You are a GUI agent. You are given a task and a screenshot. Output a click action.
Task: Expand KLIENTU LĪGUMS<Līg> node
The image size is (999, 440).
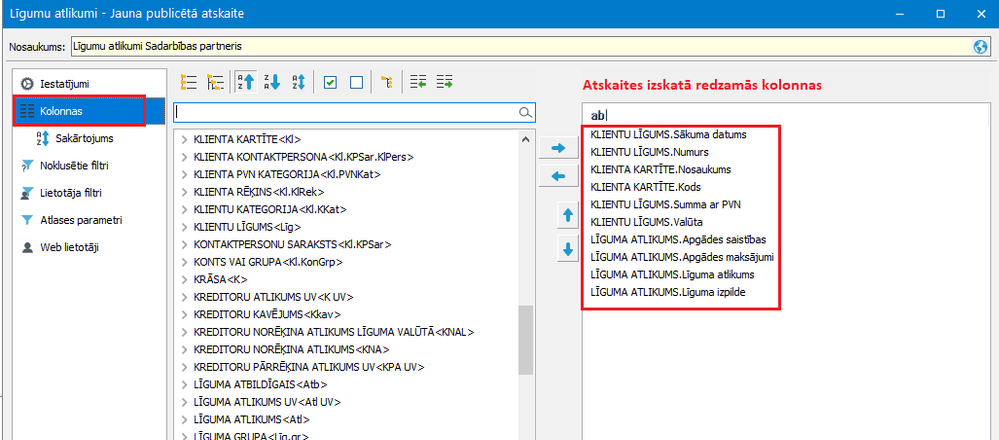(x=183, y=227)
